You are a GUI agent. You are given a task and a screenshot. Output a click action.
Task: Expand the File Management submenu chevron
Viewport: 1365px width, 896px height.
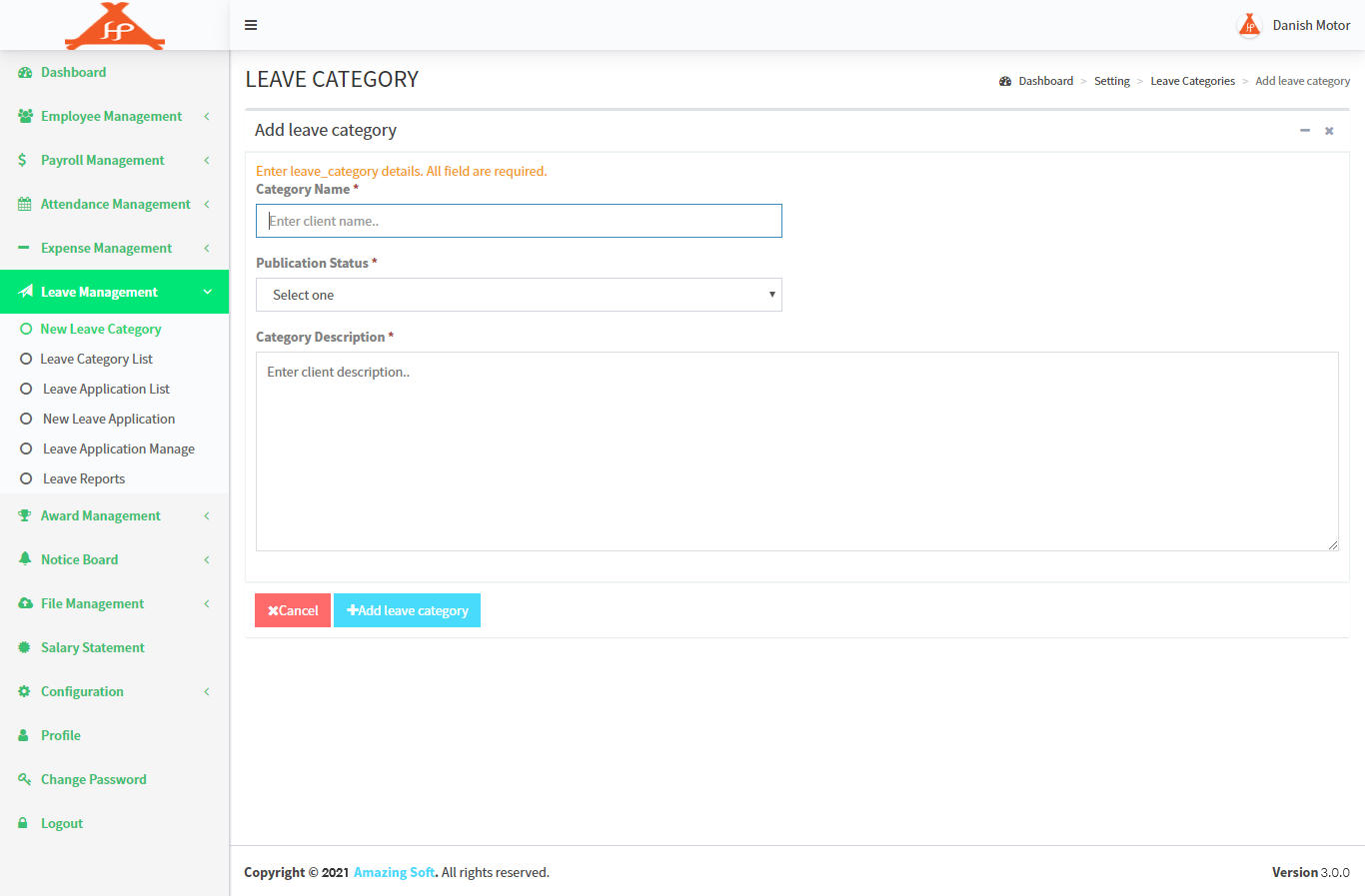tap(207, 604)
